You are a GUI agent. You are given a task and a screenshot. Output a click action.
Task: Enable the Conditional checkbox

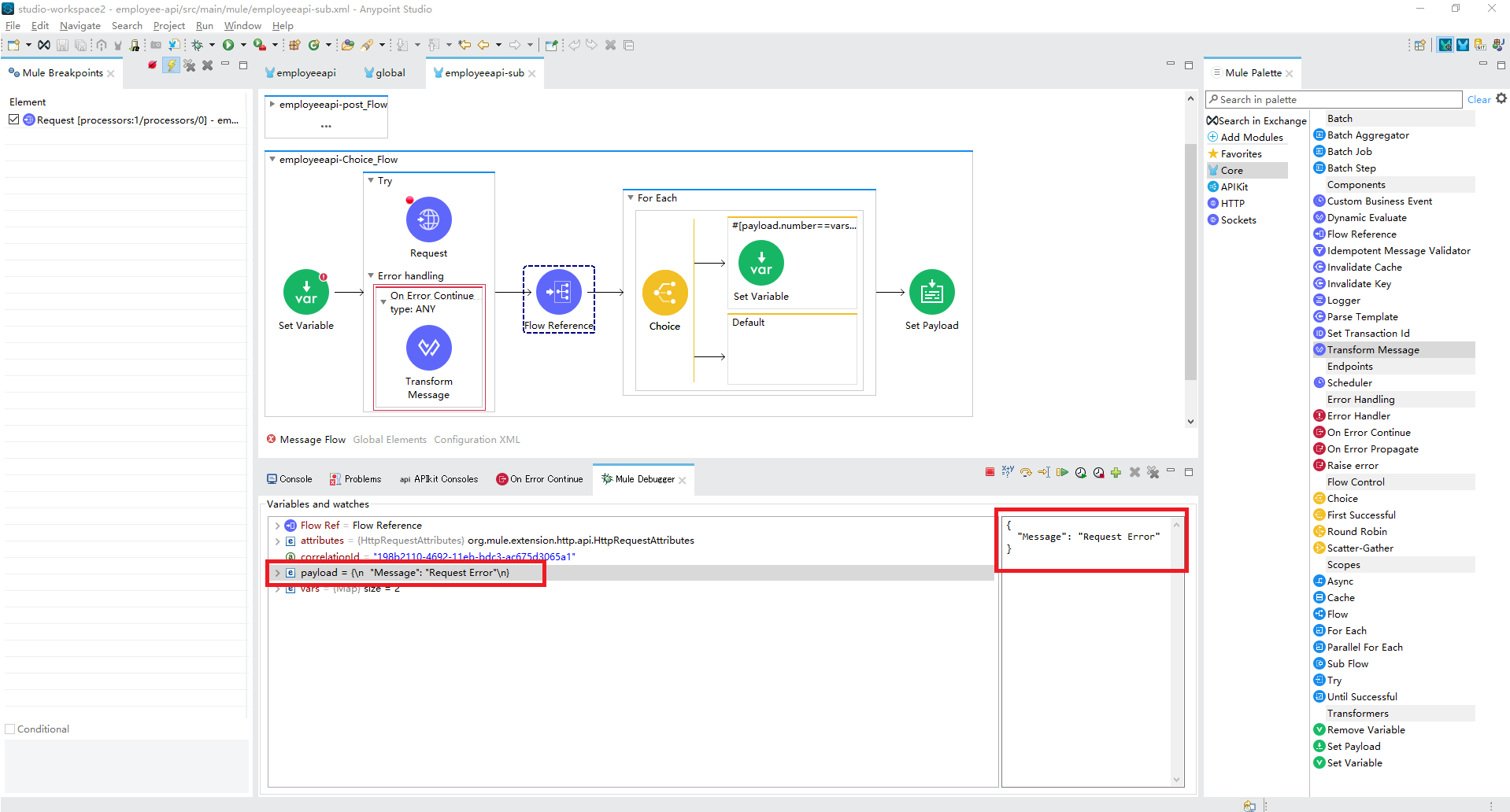(x=10, y=729)
